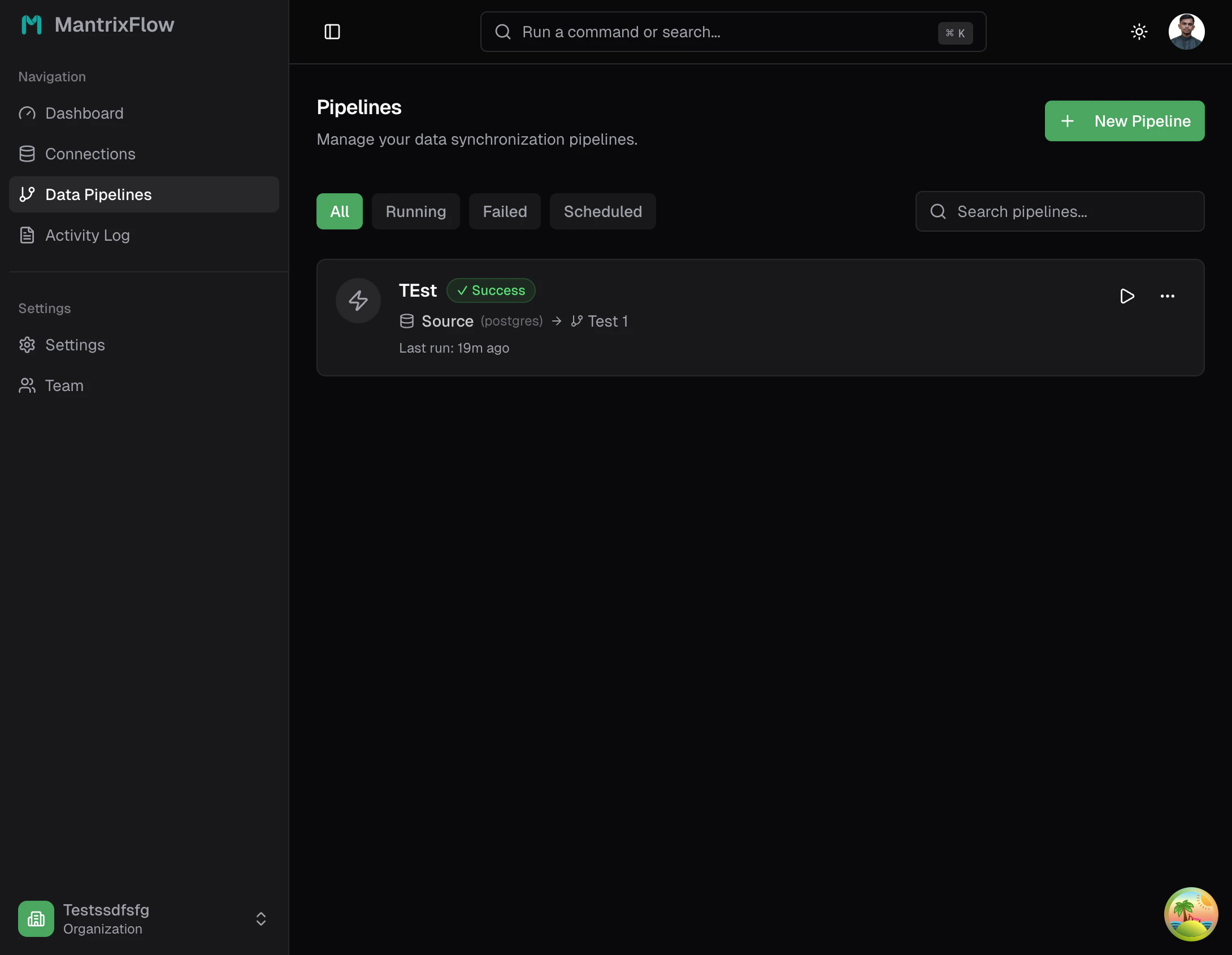Expand the Testssdfsfg organization switcher
This screenshot has height=955, width=1232.
tap(261, 918)
